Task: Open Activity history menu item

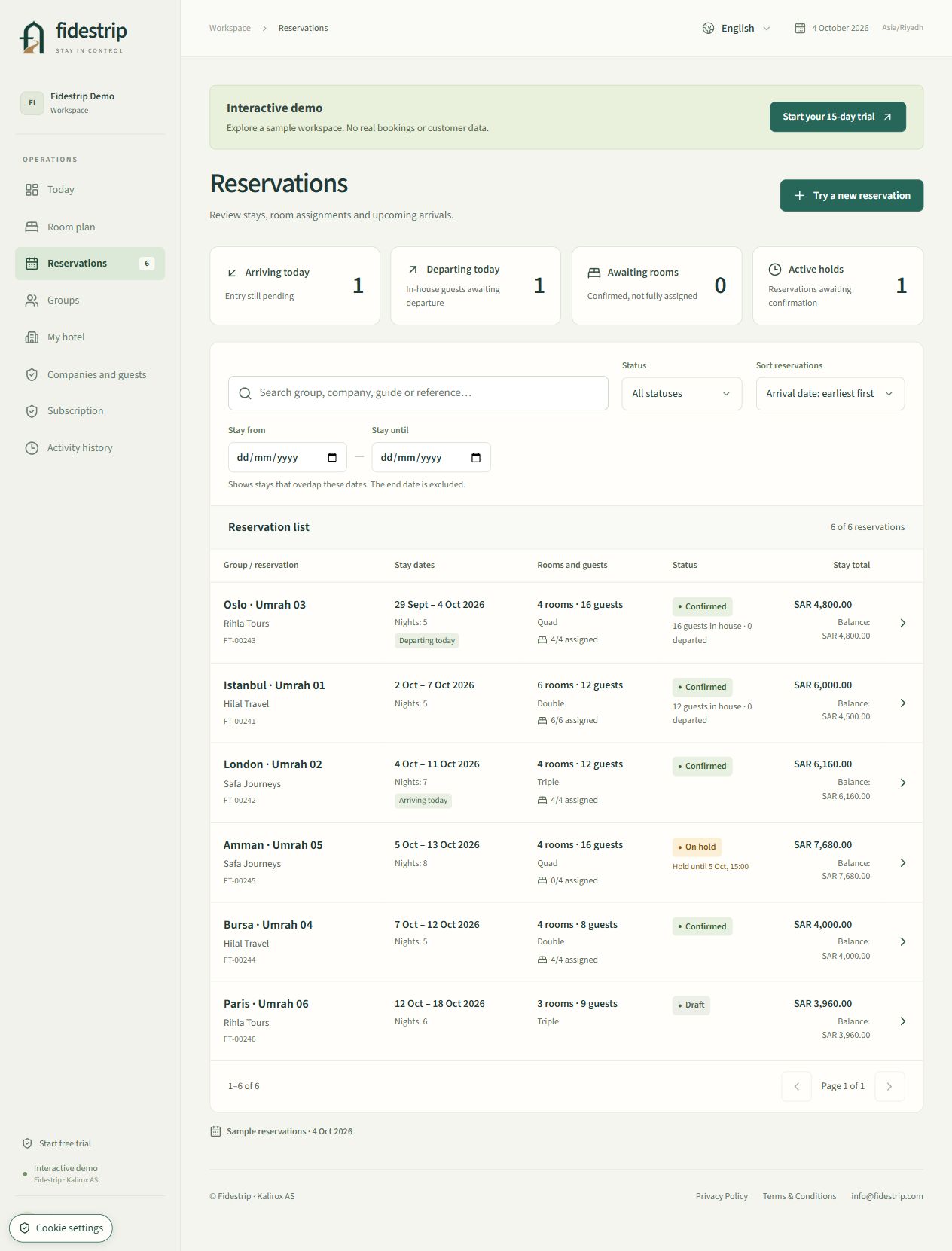Action: [x=90, y=448]
